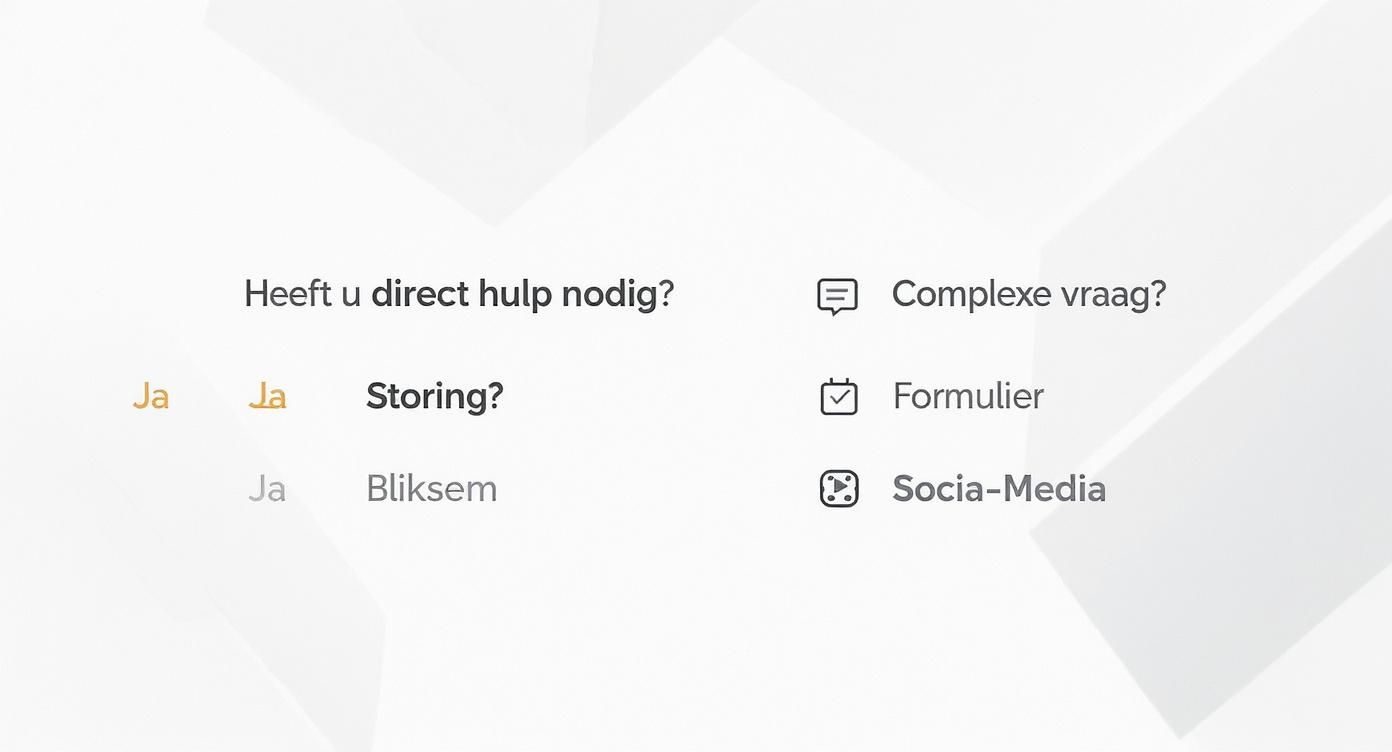This screenshot has width=1392, height=752.
Task: Click the video reel icon beside Socia-Media
Action: [839, 489]
